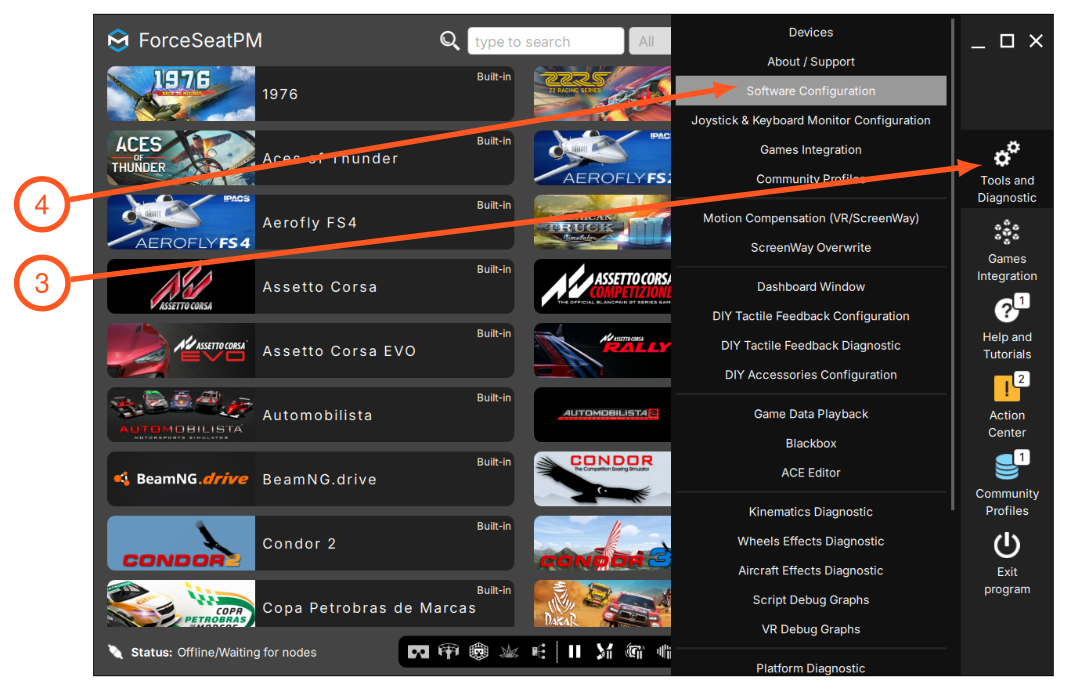Open Joystick & Keyboard Monitor Configuration
The height and width of the screenshot is (691, 1068).
[x=811, y=120]
